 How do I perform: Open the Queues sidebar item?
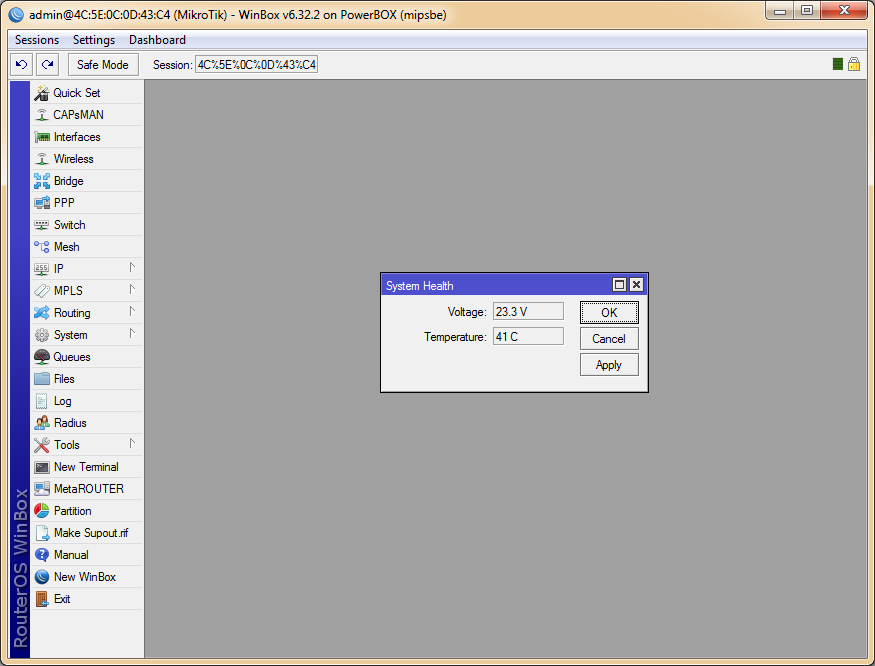(72, 357)
